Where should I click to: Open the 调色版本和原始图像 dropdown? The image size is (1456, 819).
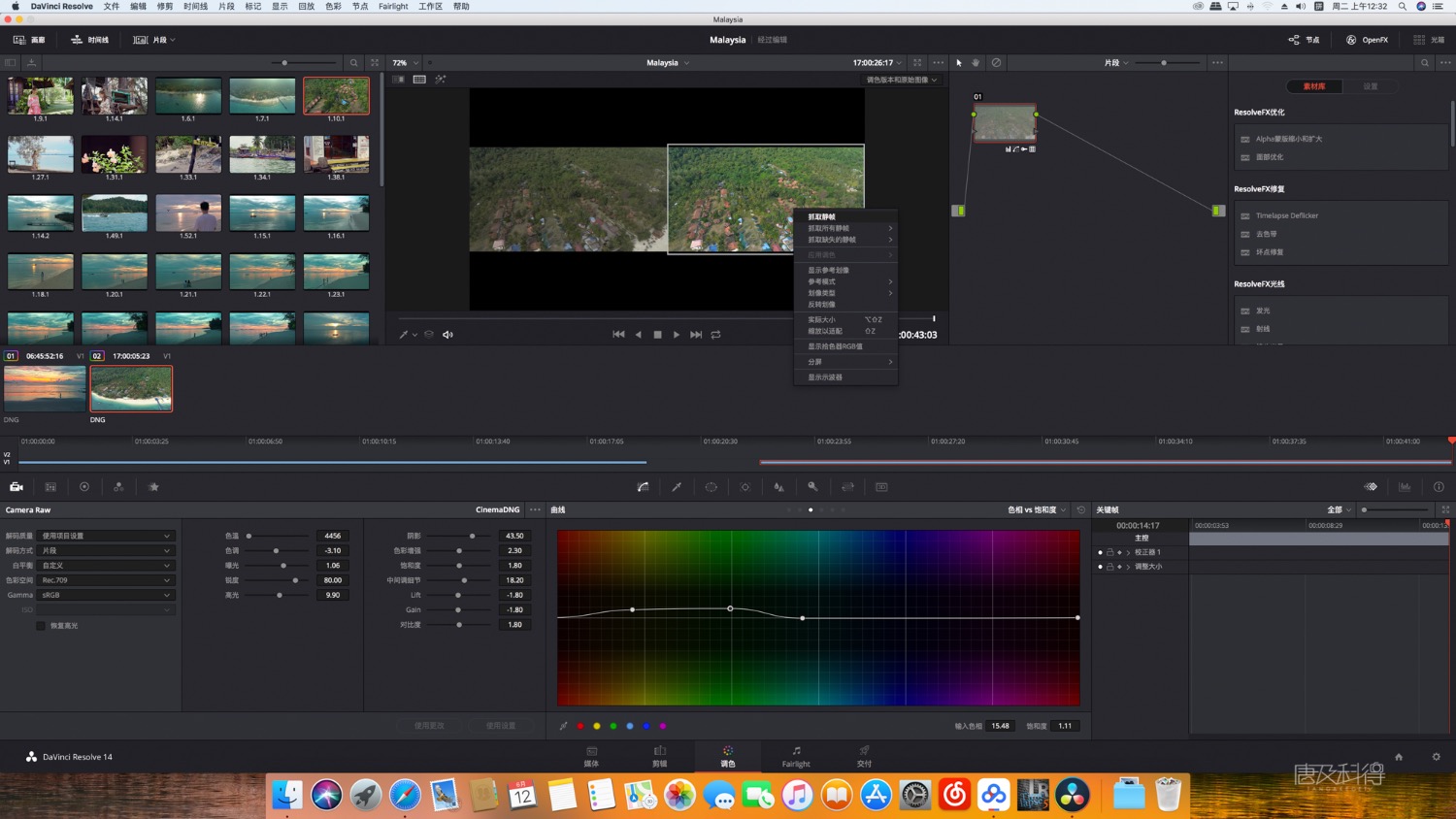tap(902, 80)
